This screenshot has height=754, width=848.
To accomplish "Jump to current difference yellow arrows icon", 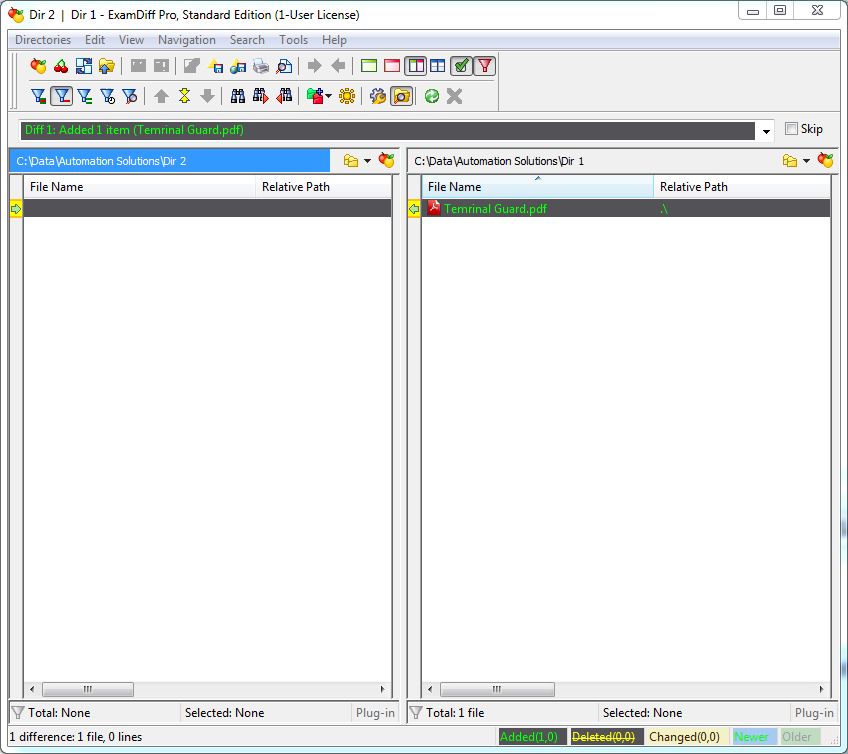I will (x=184, y=96).
